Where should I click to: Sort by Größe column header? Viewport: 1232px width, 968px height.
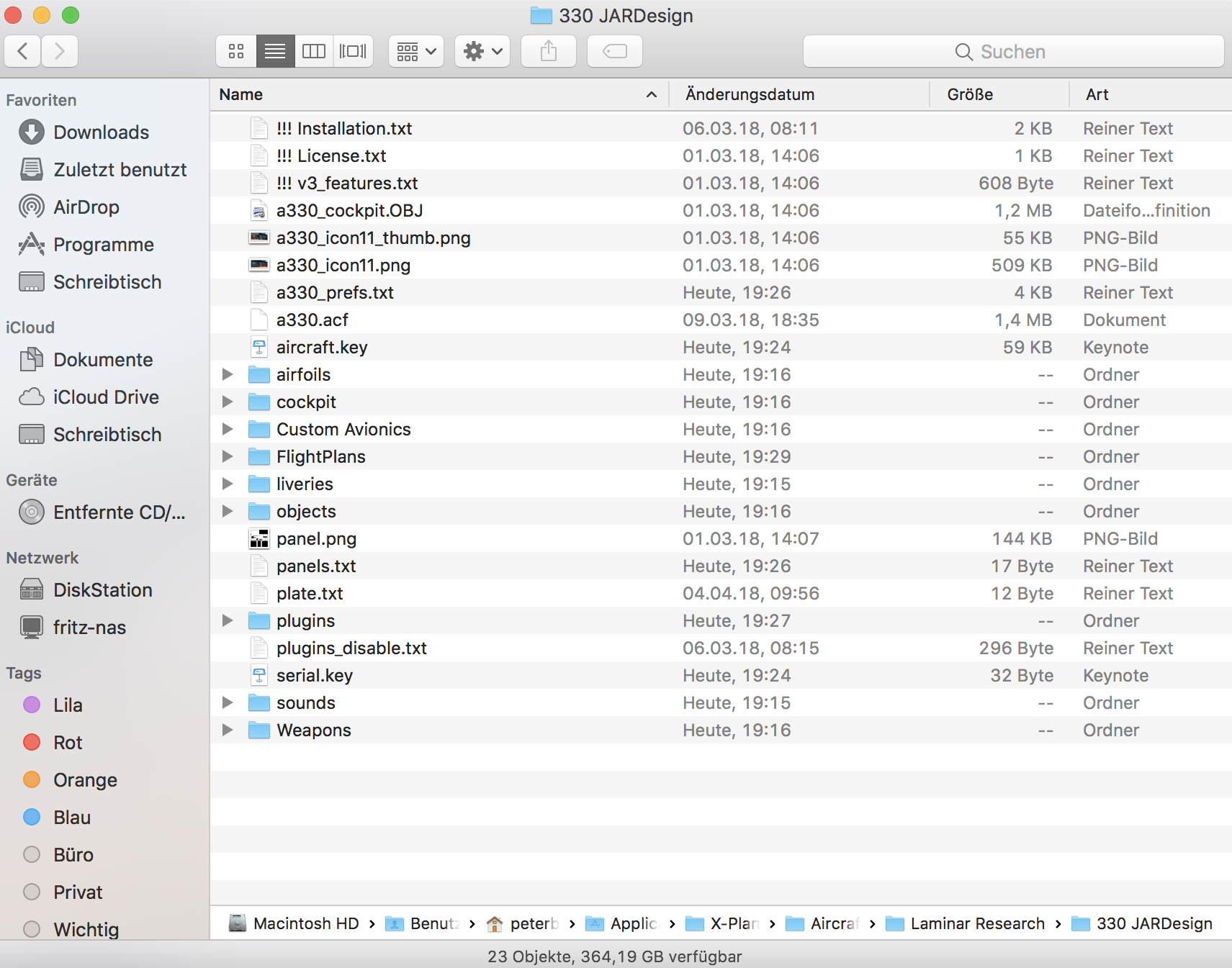click(999, 95)
